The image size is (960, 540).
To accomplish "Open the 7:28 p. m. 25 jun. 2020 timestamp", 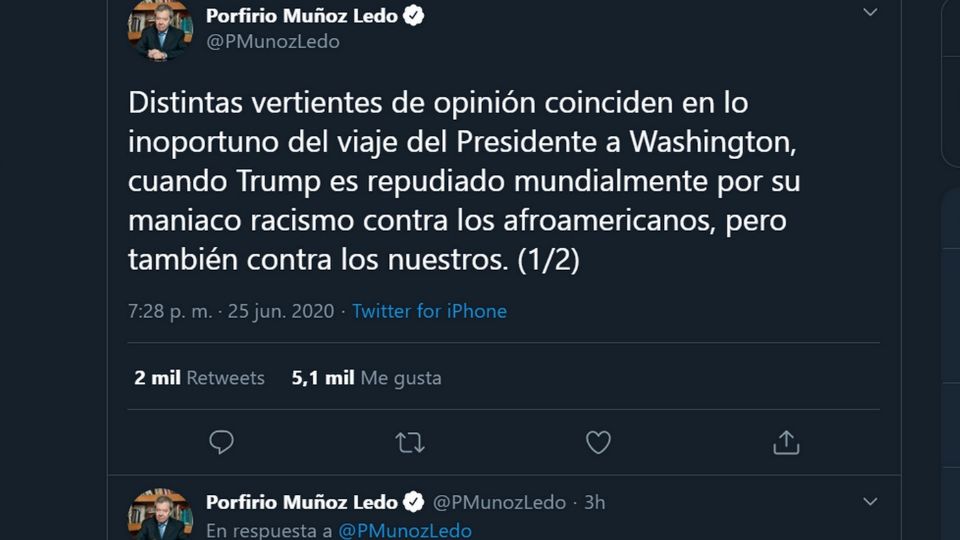I will [234, 311].
